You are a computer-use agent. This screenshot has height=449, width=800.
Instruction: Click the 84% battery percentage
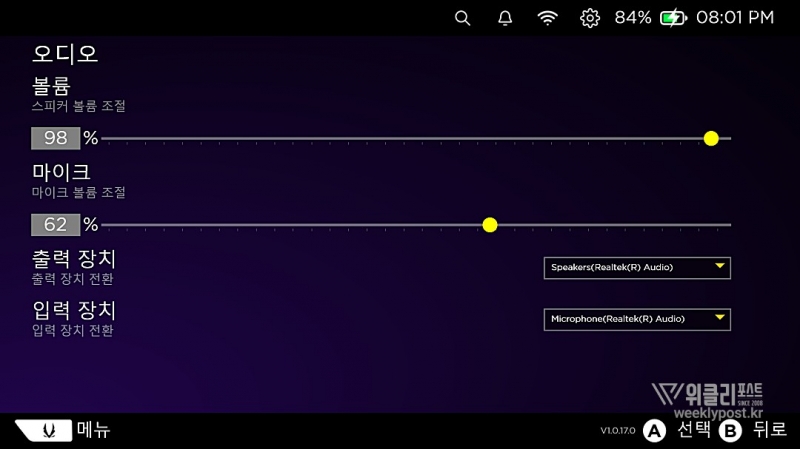click(x=633, y=18)
